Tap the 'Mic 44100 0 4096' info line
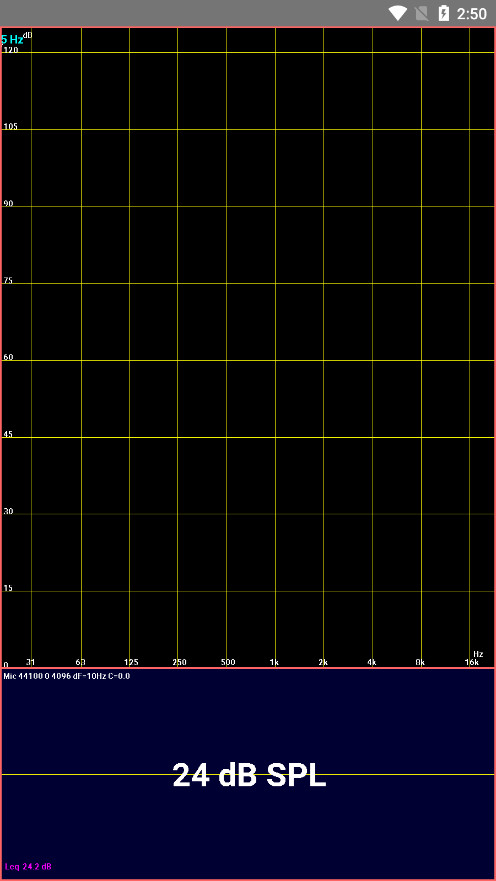This screenshot has height=881, width=496. click(x=67, y=676)
